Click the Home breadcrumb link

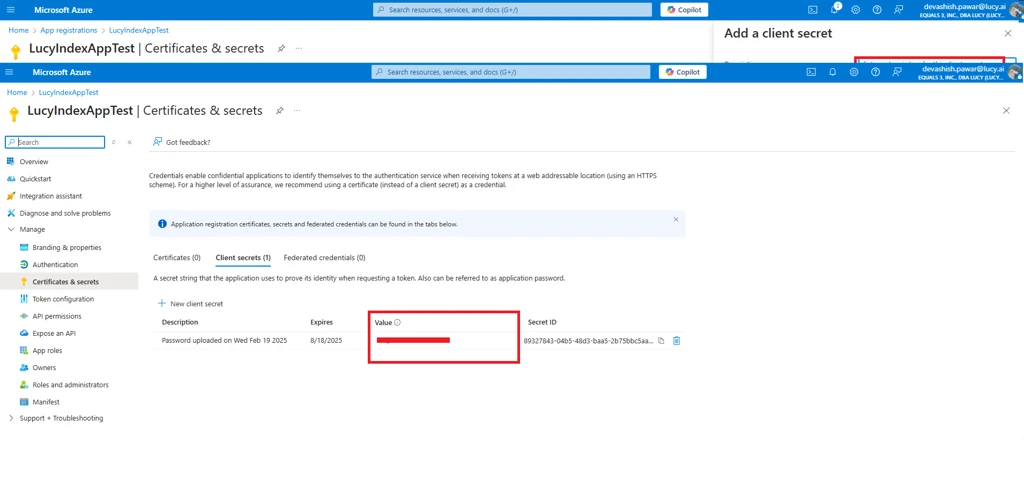click(17, 93)
